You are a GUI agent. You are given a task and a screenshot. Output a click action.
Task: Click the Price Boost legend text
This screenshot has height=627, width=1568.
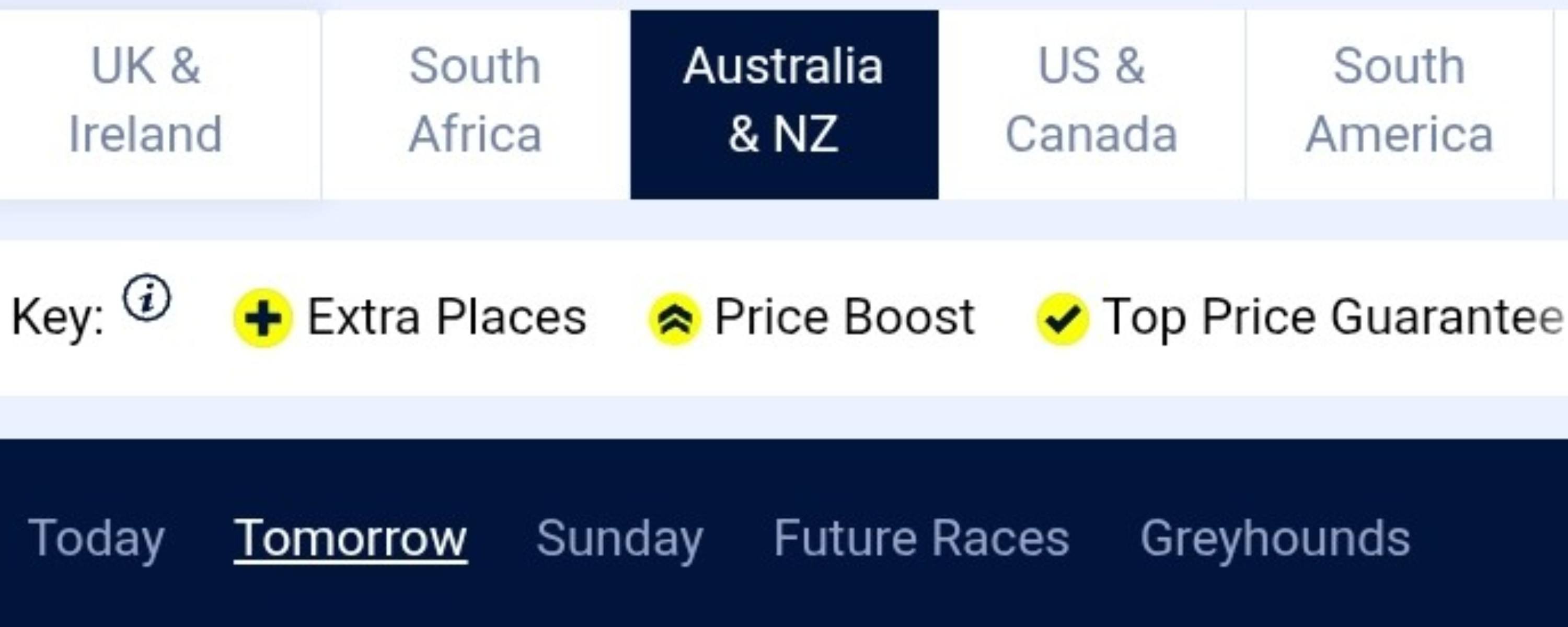coord(844,317)
